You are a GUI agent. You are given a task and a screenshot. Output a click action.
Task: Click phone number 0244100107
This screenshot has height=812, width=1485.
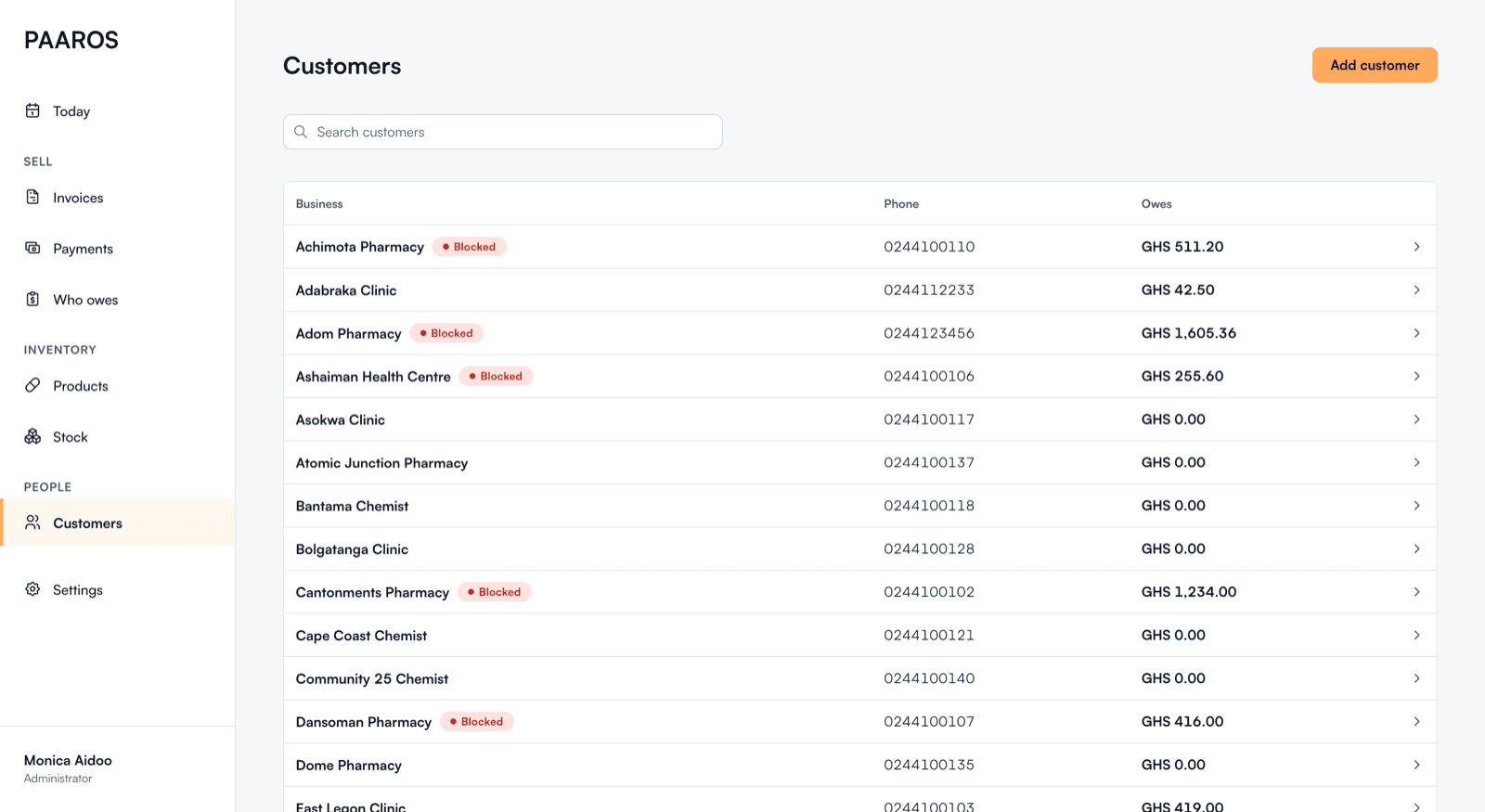[x=929, y=722]
